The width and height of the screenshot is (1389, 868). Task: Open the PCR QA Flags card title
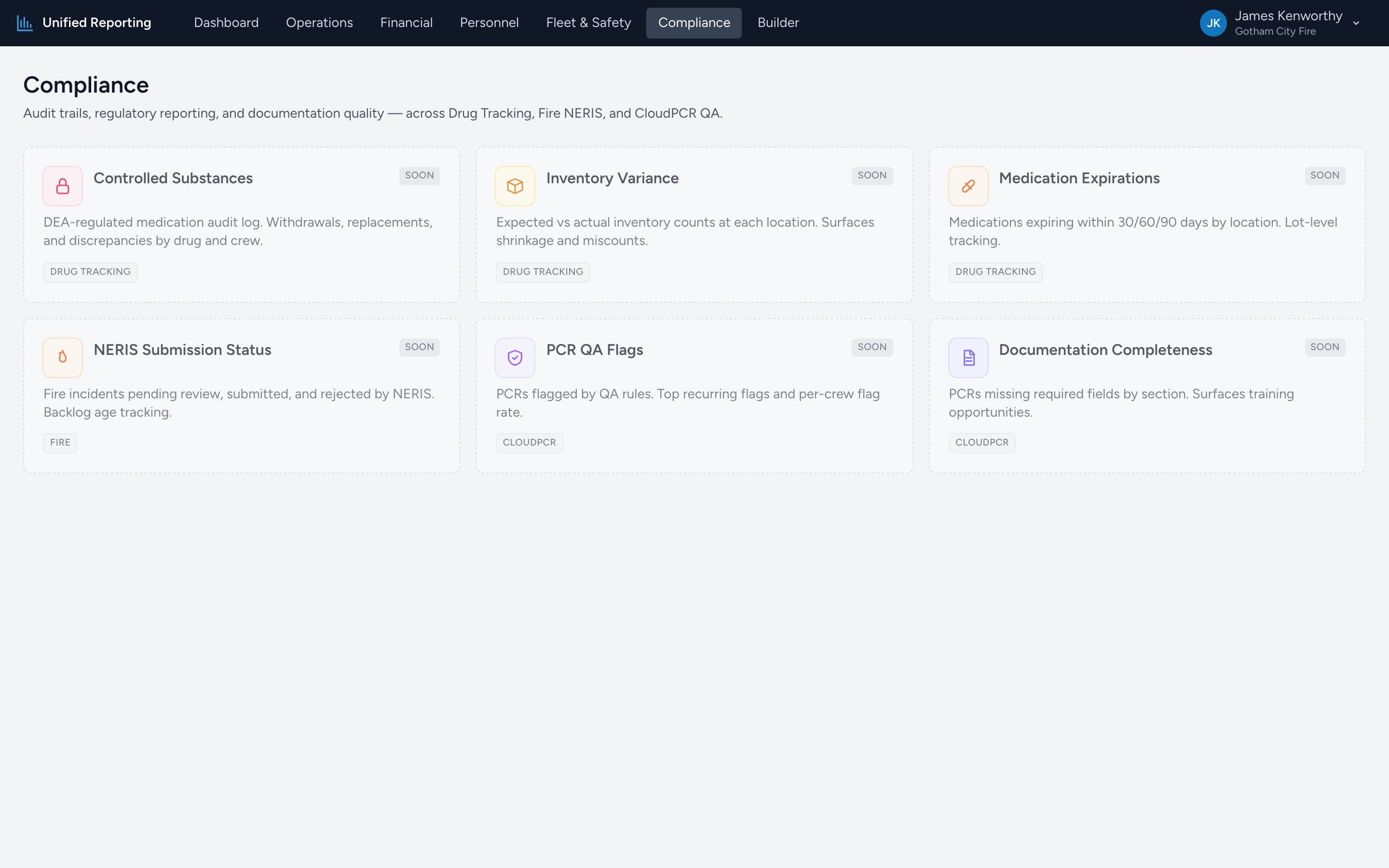pyautogui.click(x=595, y=350)
